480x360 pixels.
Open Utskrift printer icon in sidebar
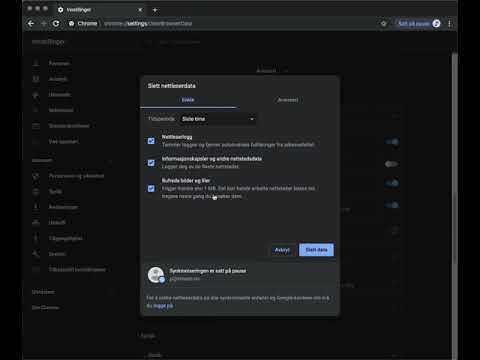[36, 222]
